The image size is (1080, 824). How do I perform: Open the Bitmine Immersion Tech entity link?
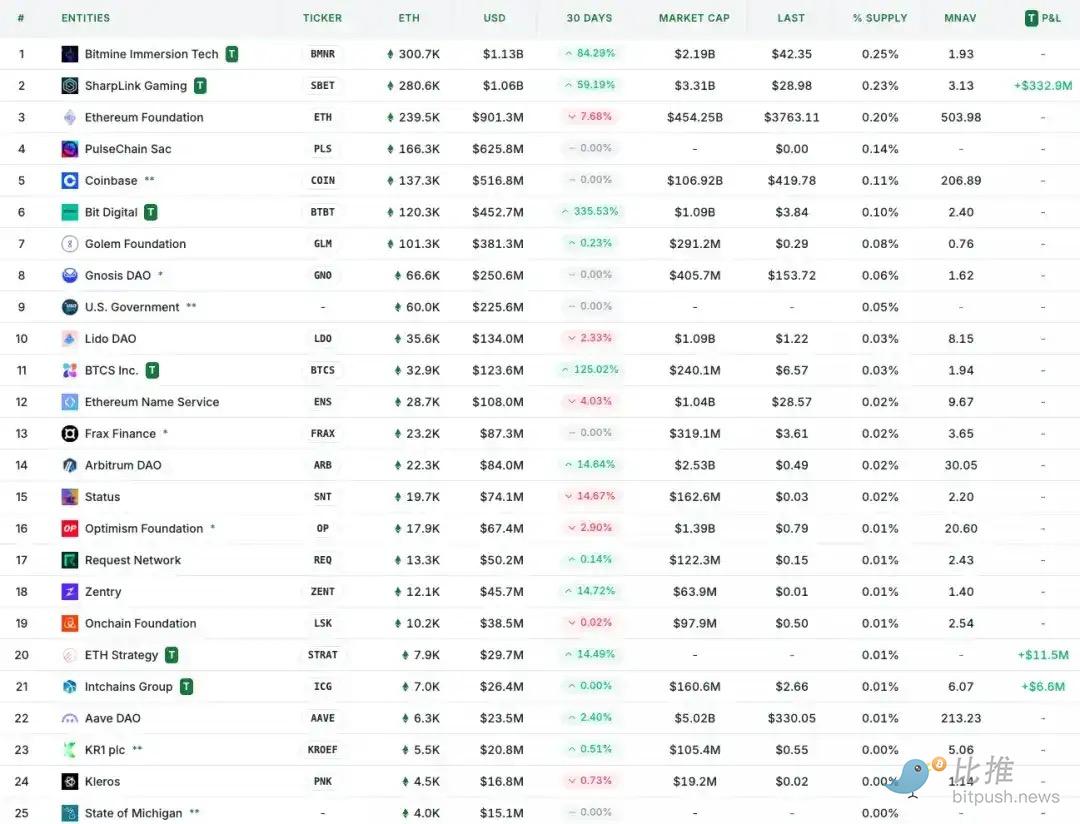tap(152, 54)
